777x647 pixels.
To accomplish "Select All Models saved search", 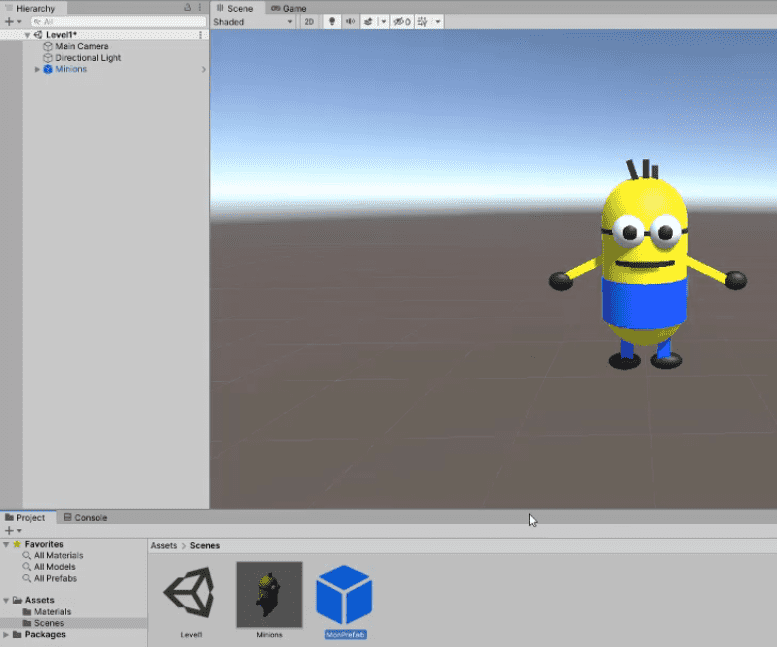I will (55, 567).
